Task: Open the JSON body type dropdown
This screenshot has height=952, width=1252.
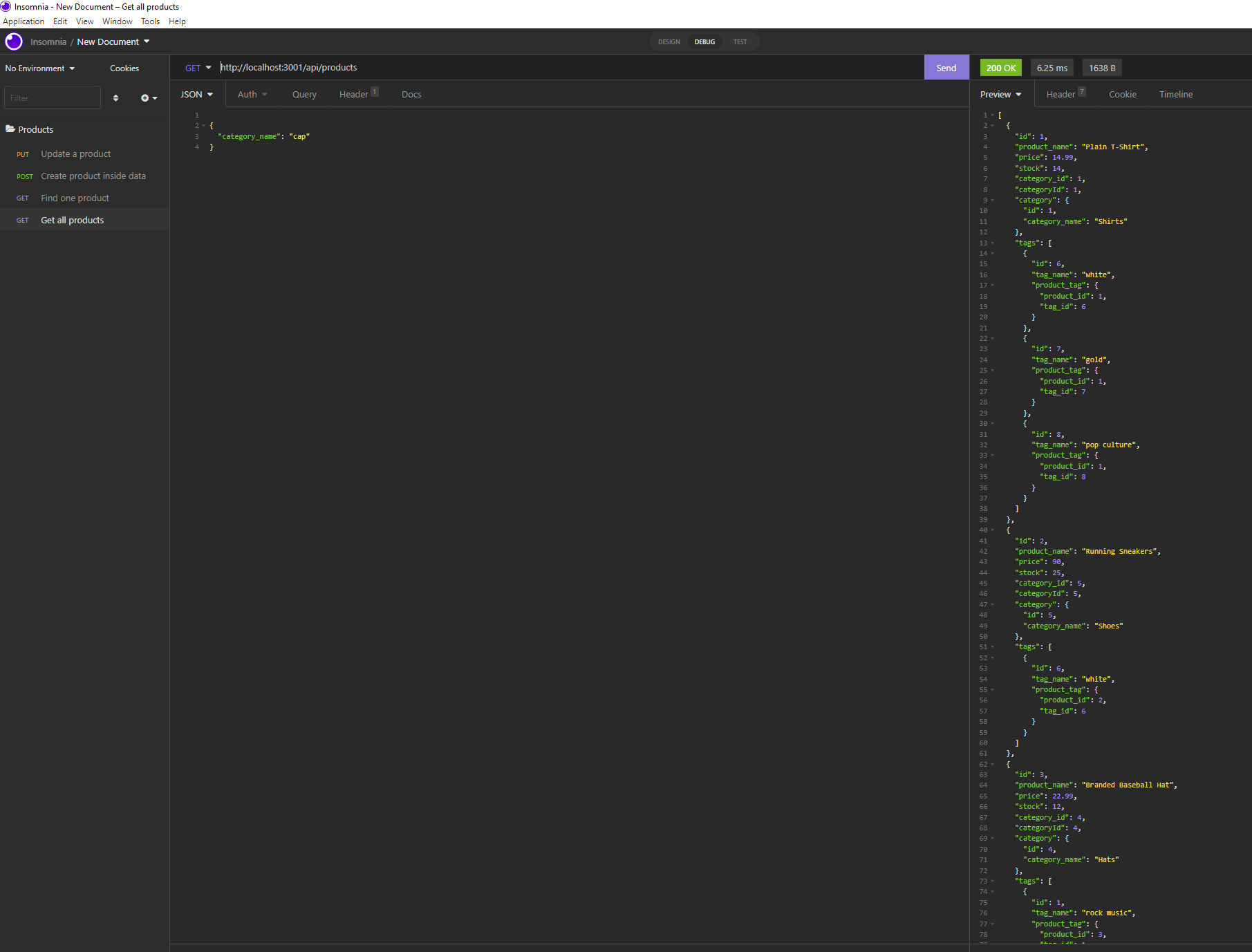Action: [197, 94]
